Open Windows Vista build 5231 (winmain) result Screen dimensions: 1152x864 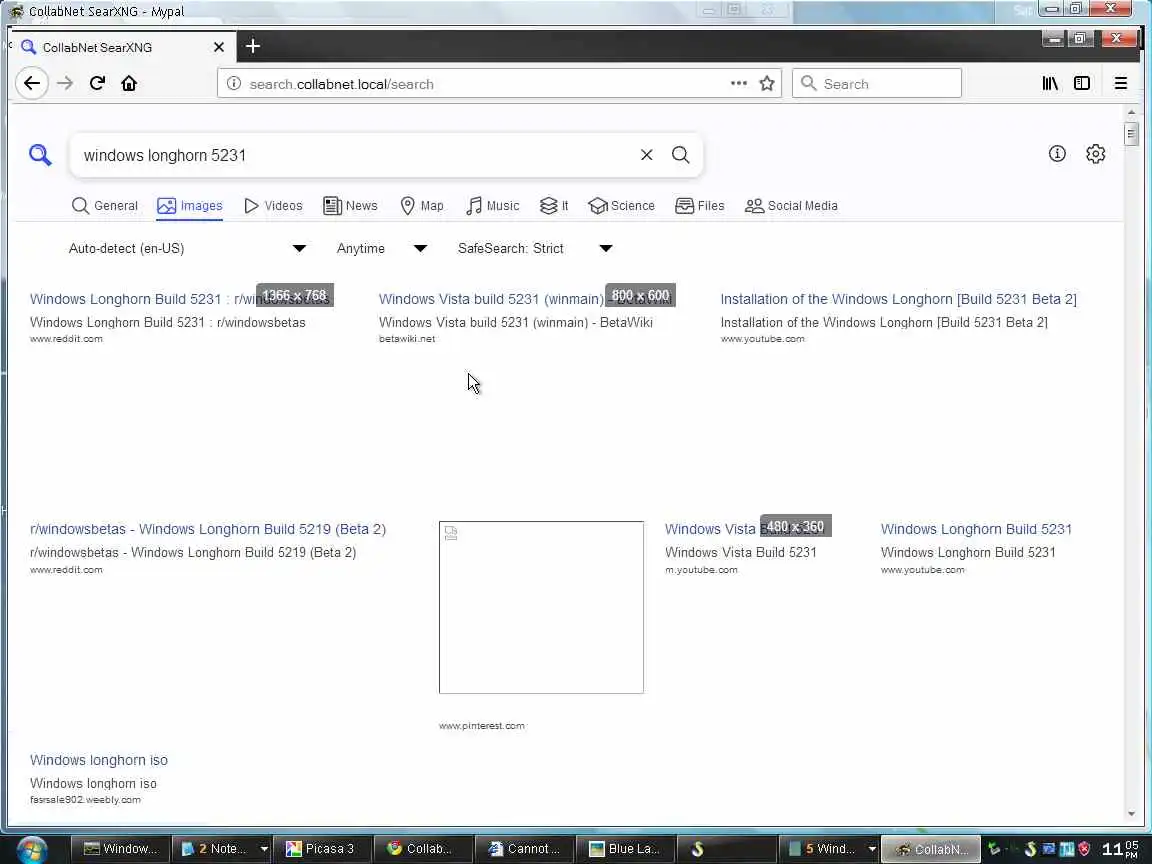(525, 299)
